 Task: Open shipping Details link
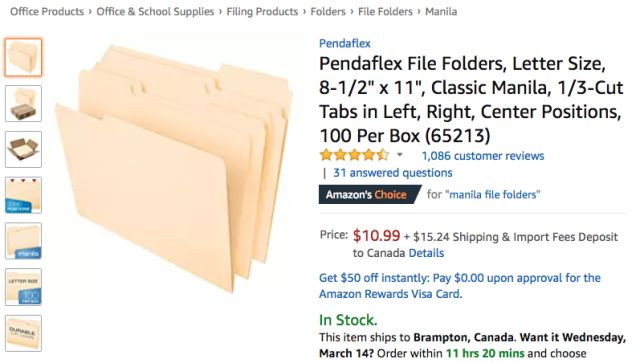[x=426, y=253]
